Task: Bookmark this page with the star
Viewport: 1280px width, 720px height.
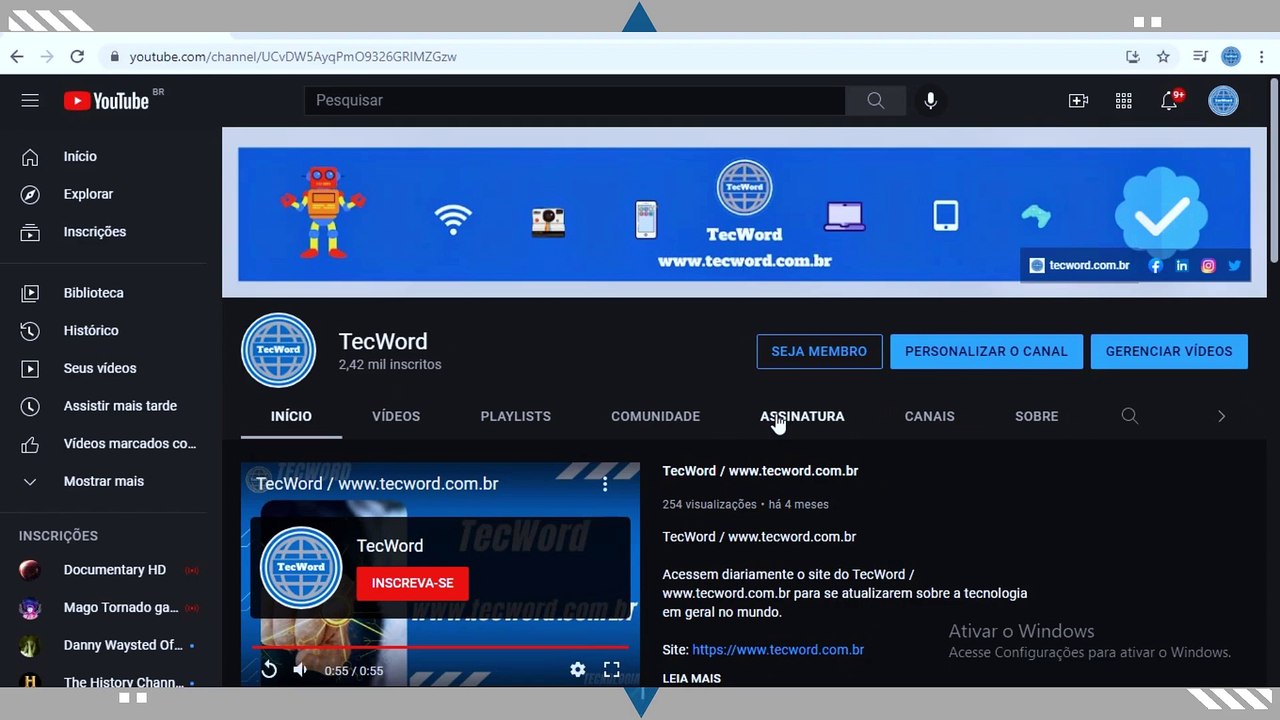Action: pyautogui.click(x=1163, y=57)
